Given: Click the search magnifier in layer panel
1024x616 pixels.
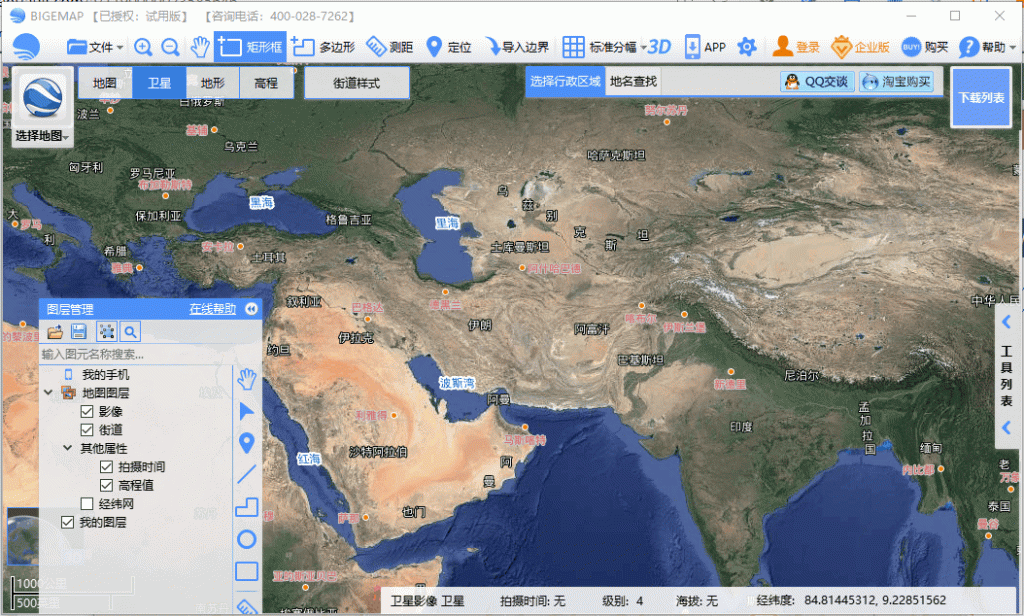Looking at the screenshot, I should 131,331.
